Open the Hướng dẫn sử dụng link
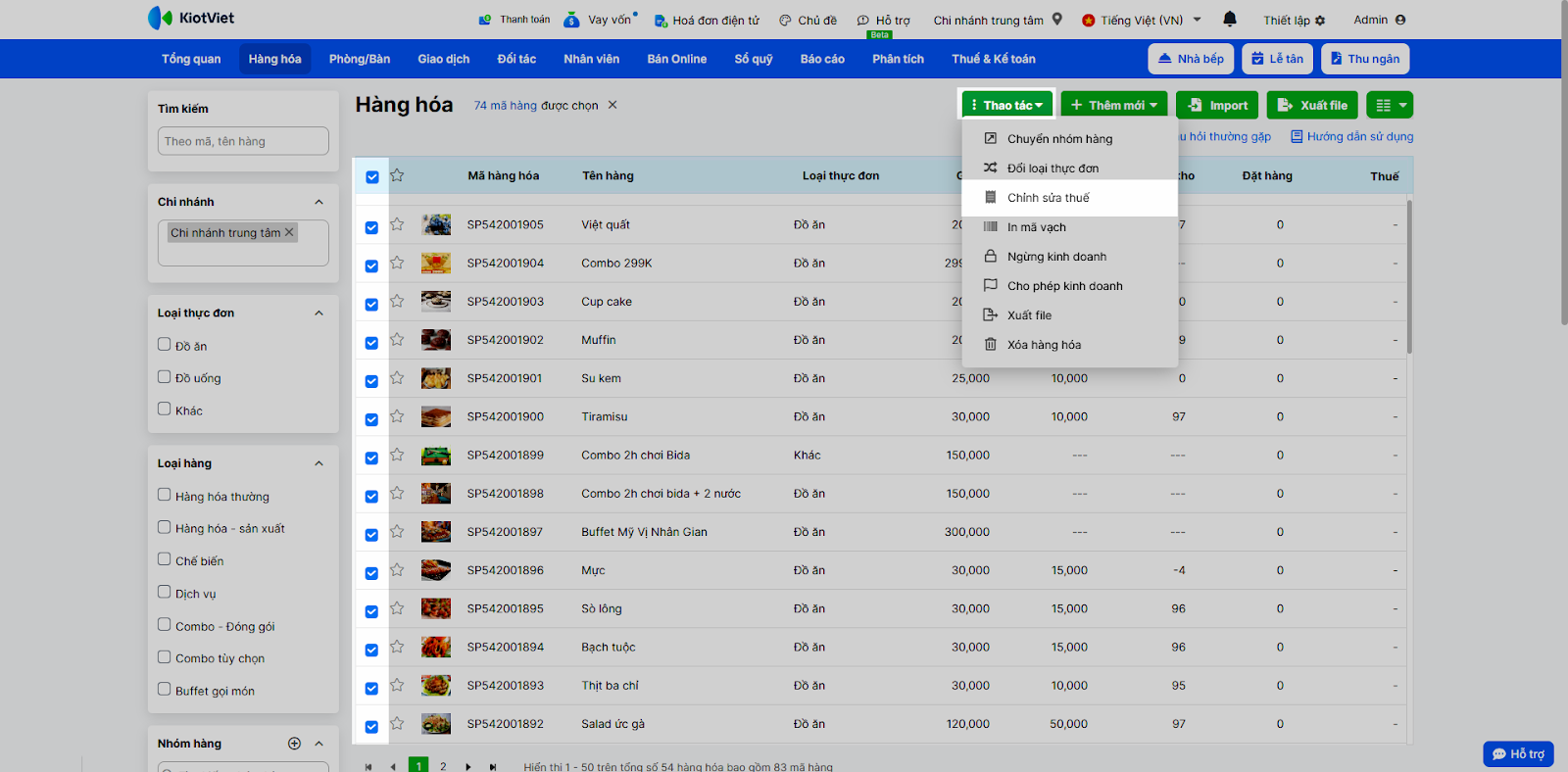Screen dimensions: 1568x772 click(x=1351, y=136)
